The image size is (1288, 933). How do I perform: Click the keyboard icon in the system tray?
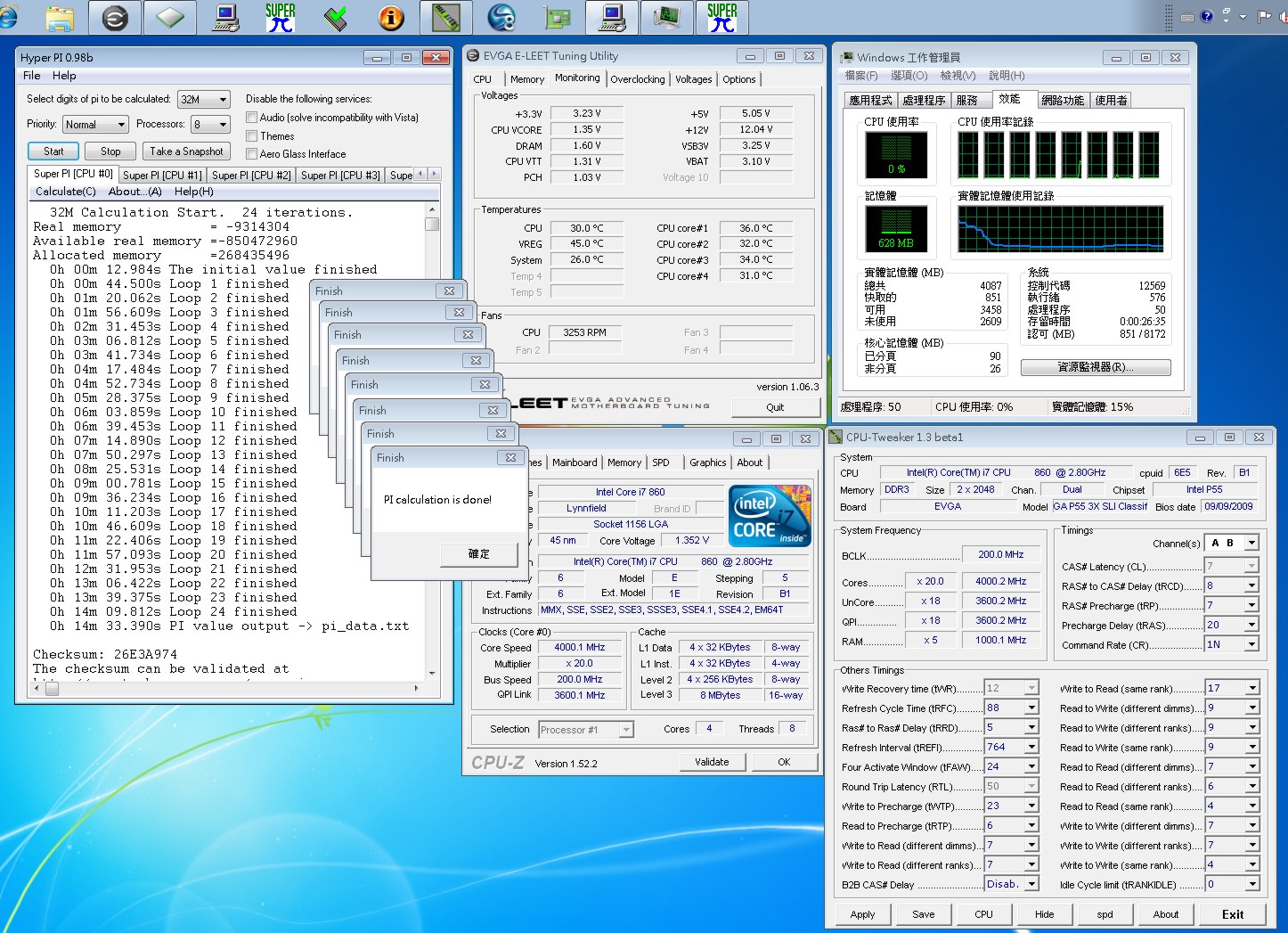click(1187, 16)
